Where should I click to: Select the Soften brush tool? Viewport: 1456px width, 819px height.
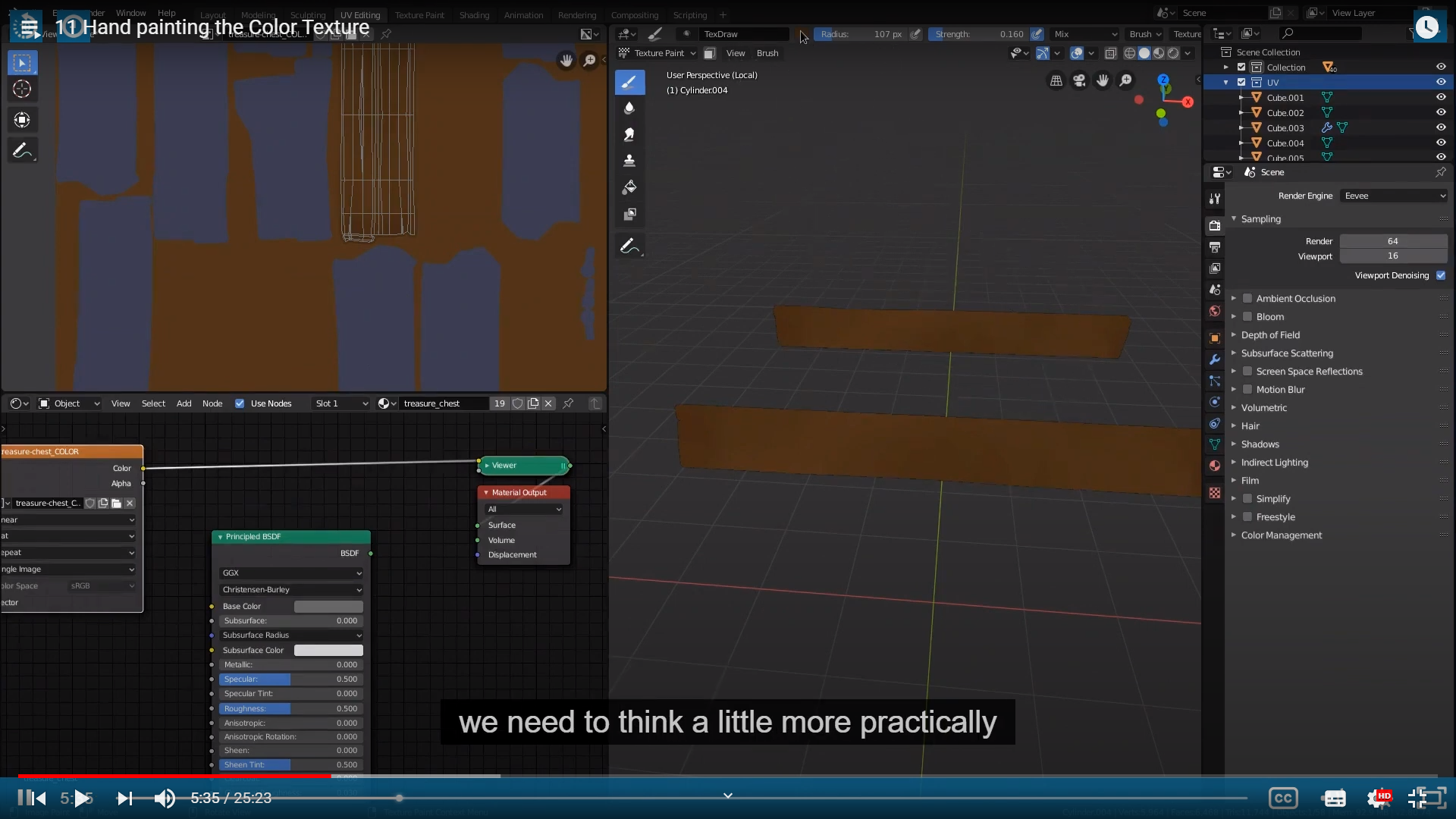tap(629, 108)
